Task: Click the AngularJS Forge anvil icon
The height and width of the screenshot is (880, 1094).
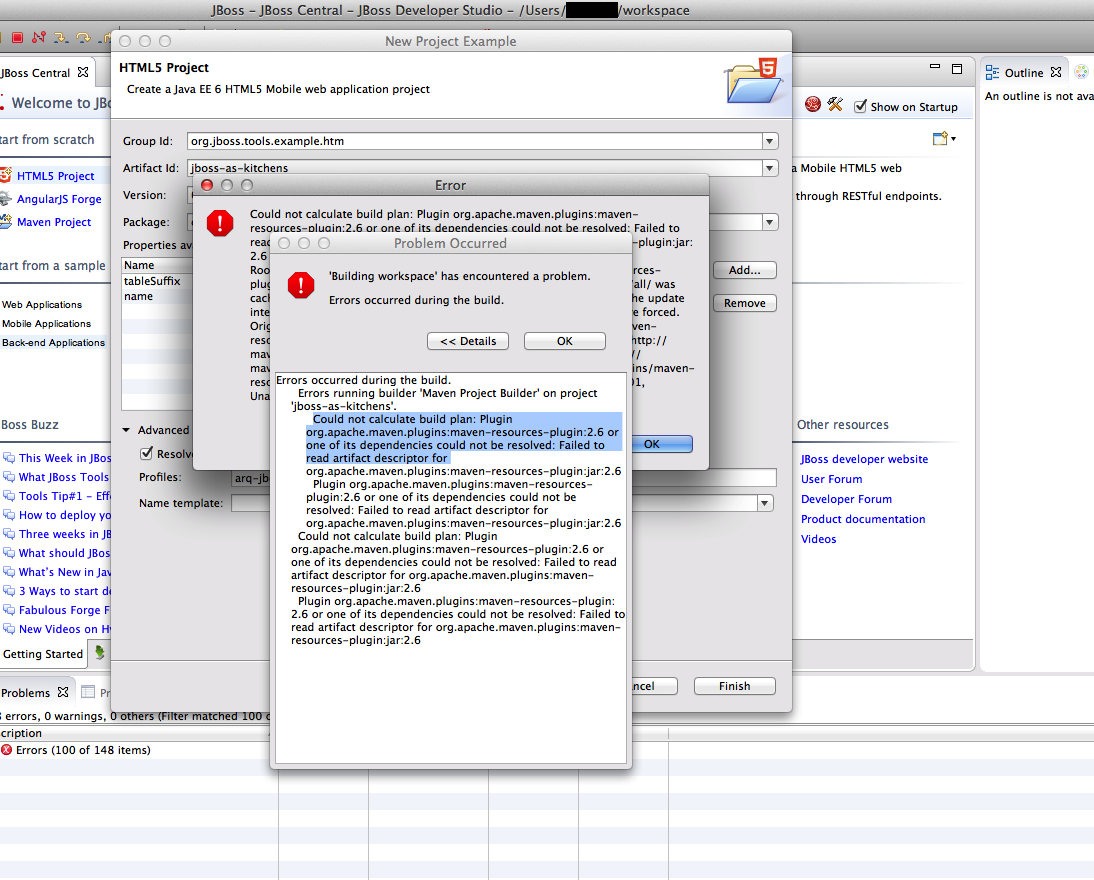Action: point(6,198)
